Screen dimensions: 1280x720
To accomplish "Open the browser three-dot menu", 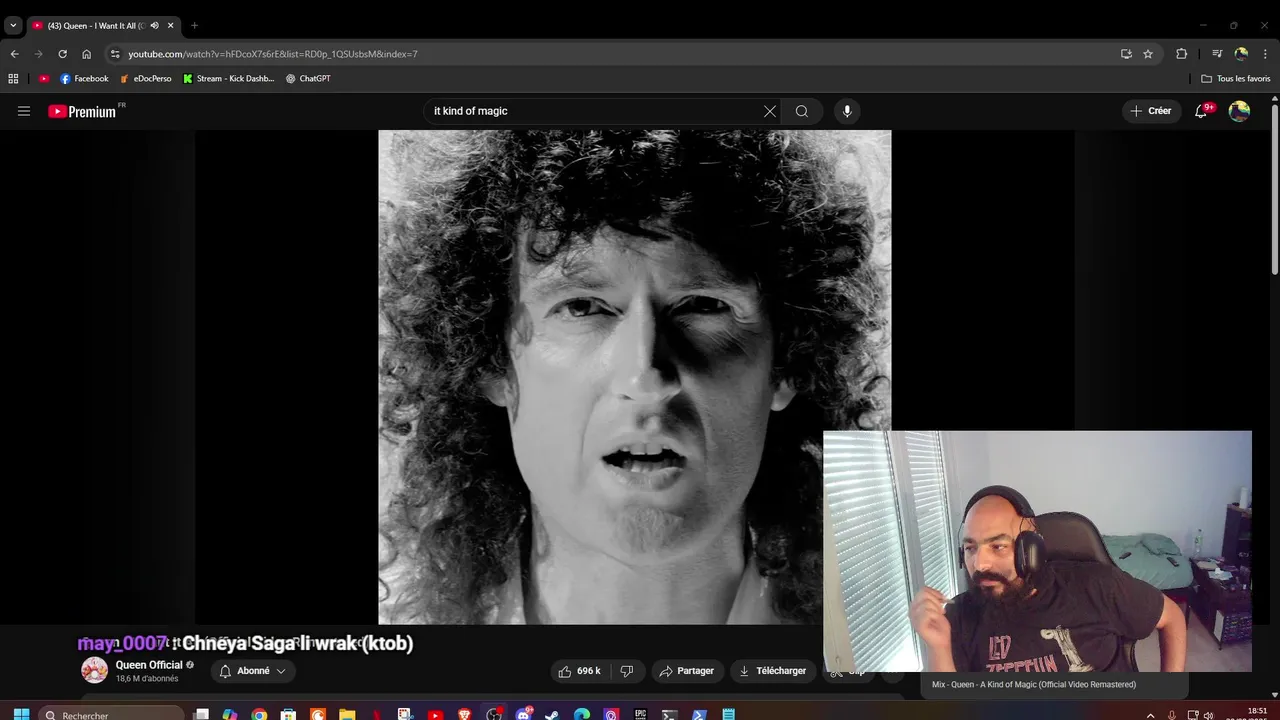I will click(1265, 54).
